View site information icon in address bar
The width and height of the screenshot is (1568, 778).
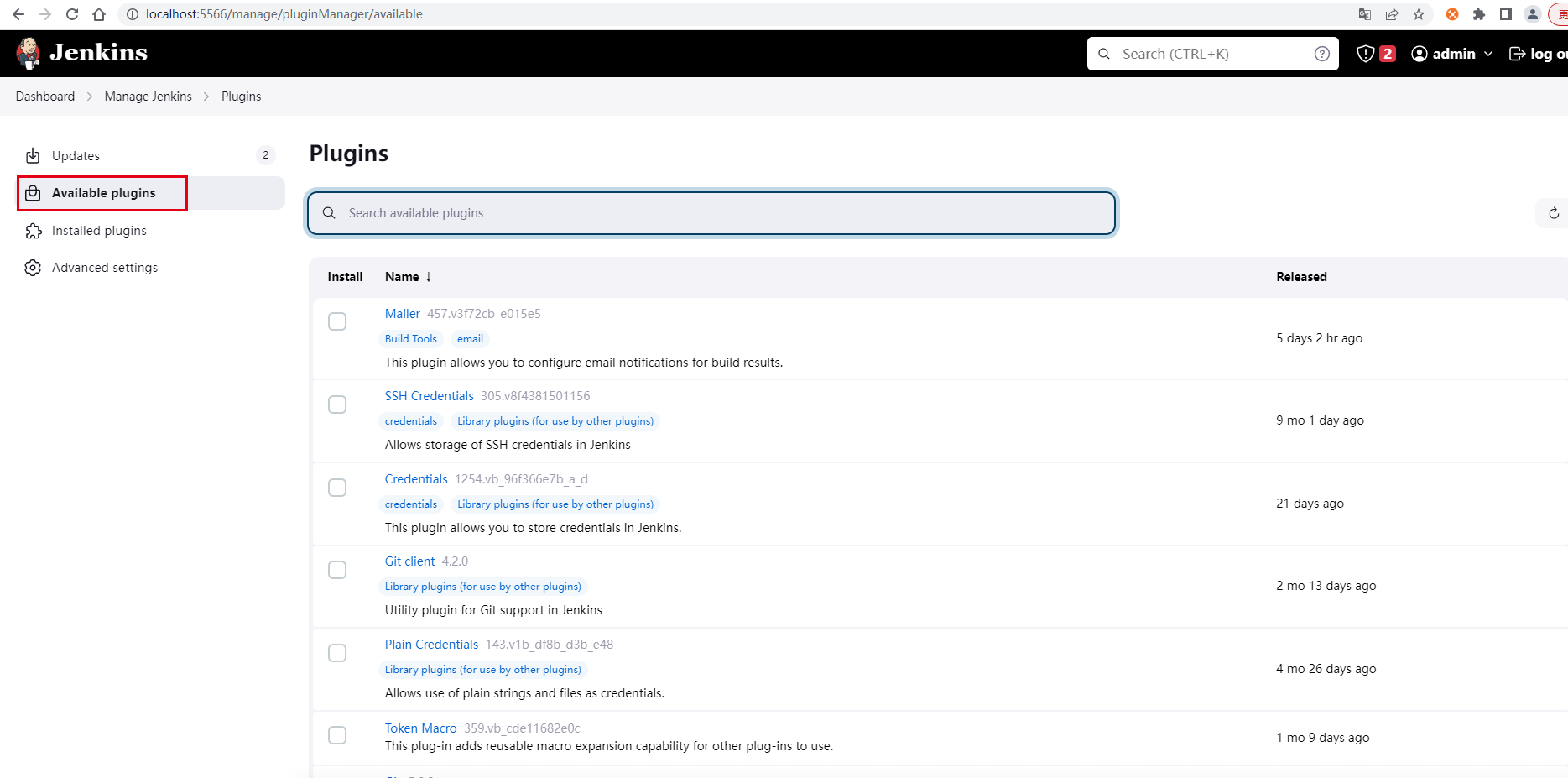point(132,14)
